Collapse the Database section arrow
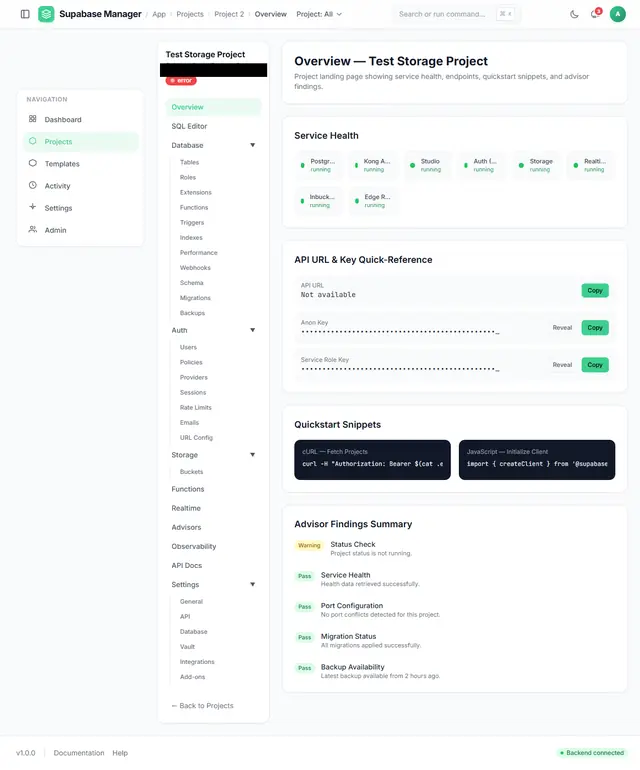The height and width of the screenshot is (770, 640). [252, 145]
